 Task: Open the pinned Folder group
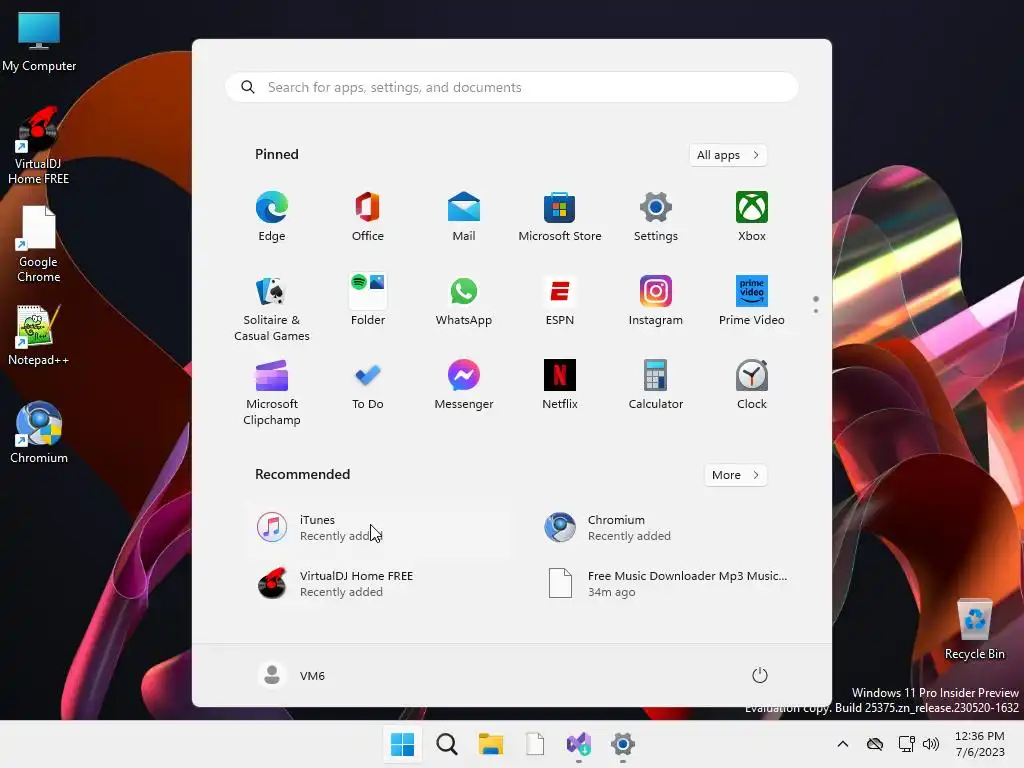point(368,300)
